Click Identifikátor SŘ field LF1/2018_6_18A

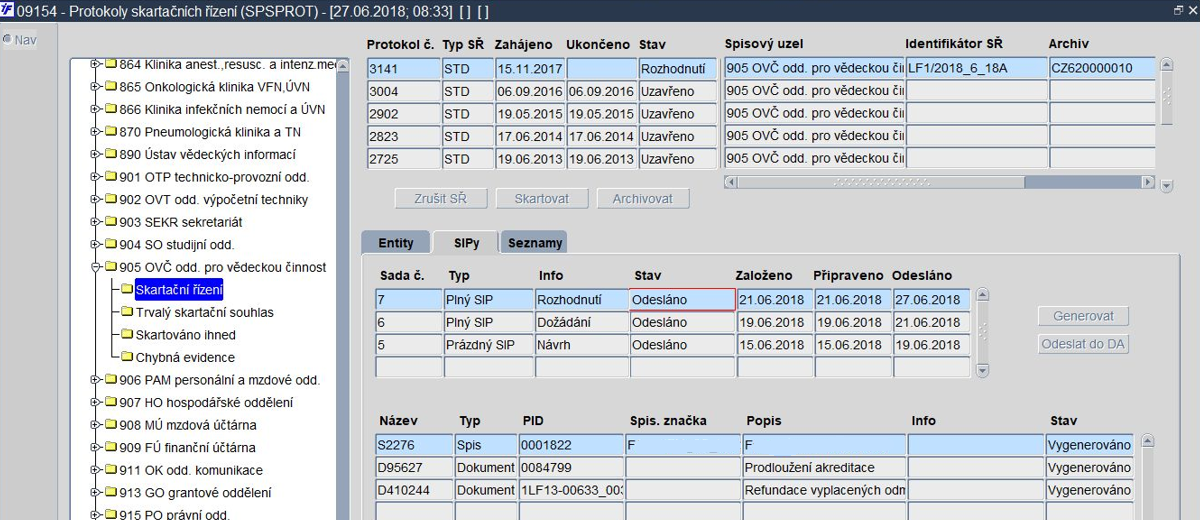975,68
